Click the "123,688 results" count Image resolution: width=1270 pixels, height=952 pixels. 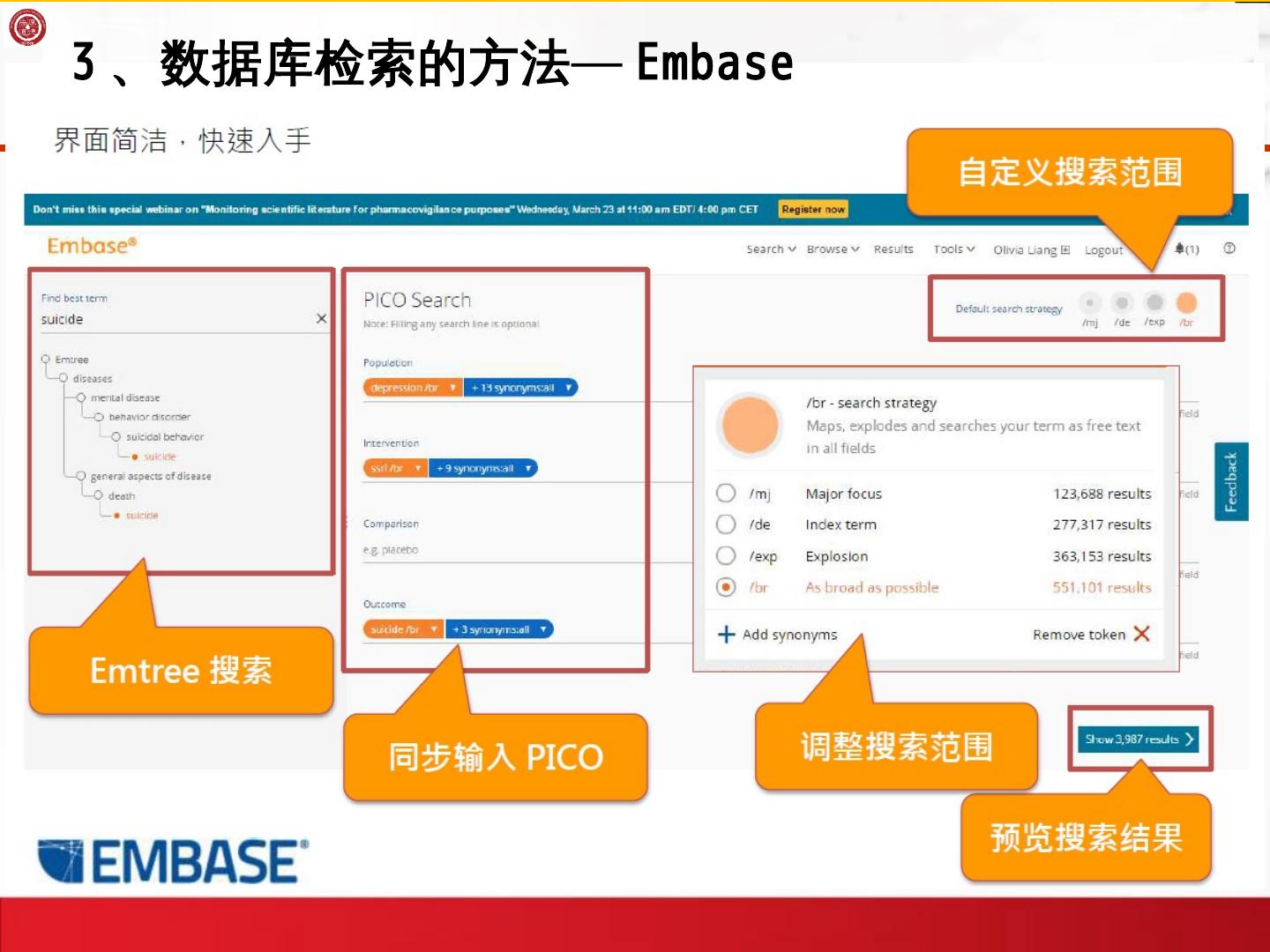pyautogui.click(x=1102, y=494)
